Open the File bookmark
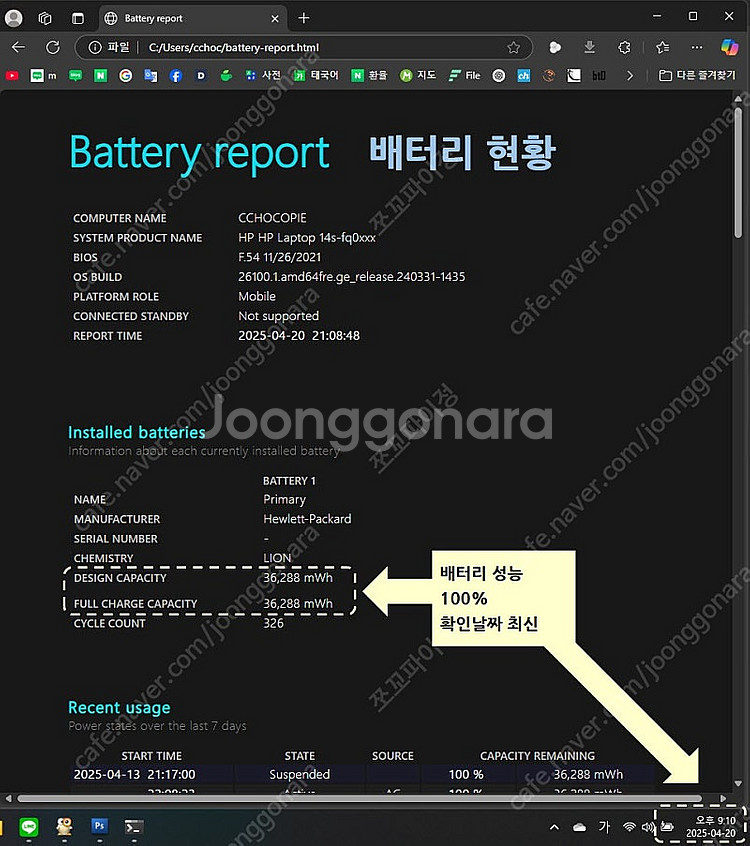 465,76
